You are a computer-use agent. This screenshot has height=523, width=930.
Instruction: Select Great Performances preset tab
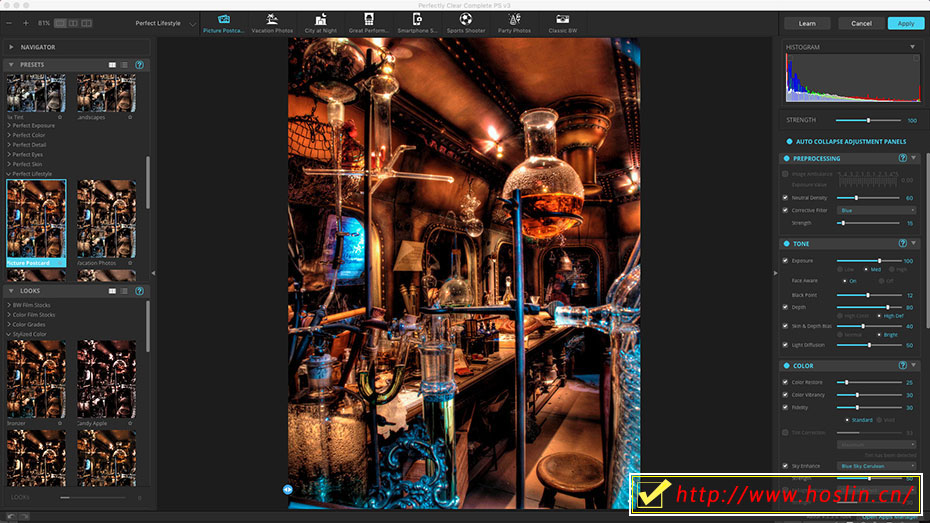pos(368,24)
